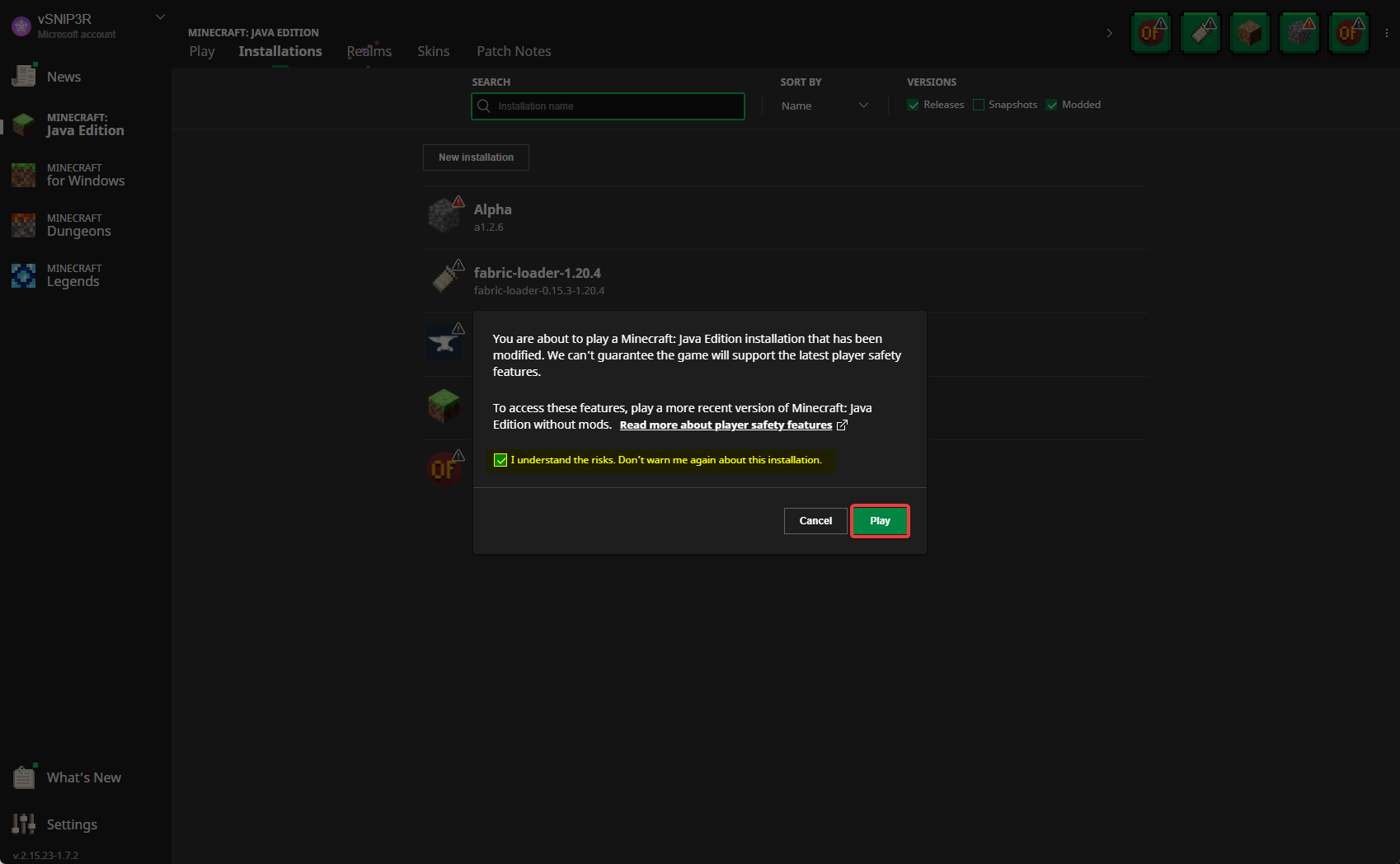Select the fabric-loader-1.20.4 installation icon
Viewport: 1400px width, 864px height.
point(445,279)
